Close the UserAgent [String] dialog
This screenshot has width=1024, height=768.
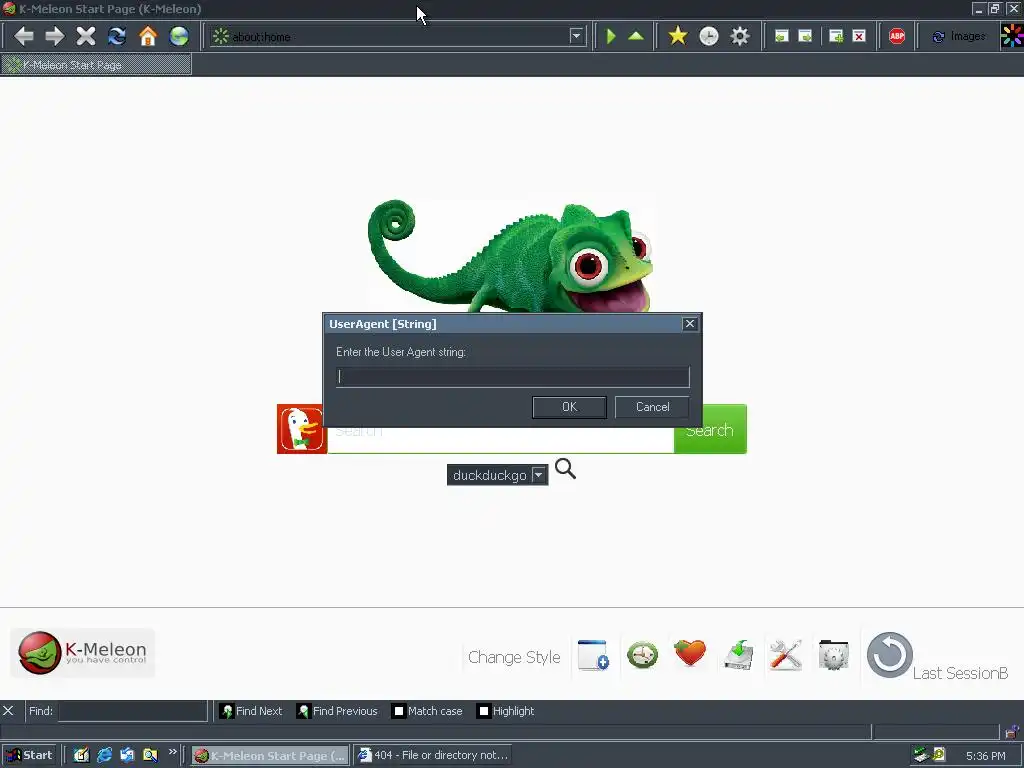tap(690, 324)
